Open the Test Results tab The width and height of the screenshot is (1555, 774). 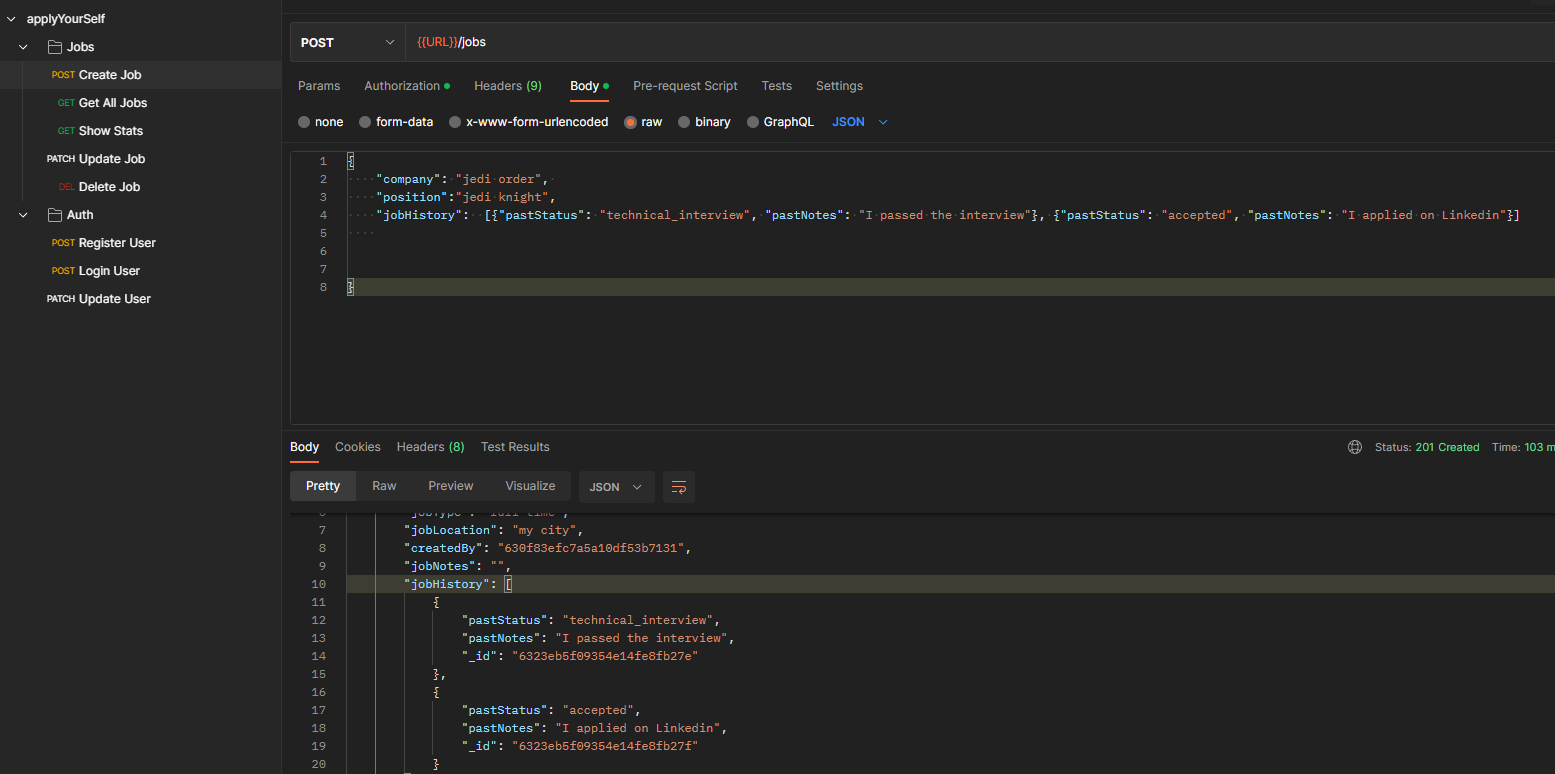515,447
